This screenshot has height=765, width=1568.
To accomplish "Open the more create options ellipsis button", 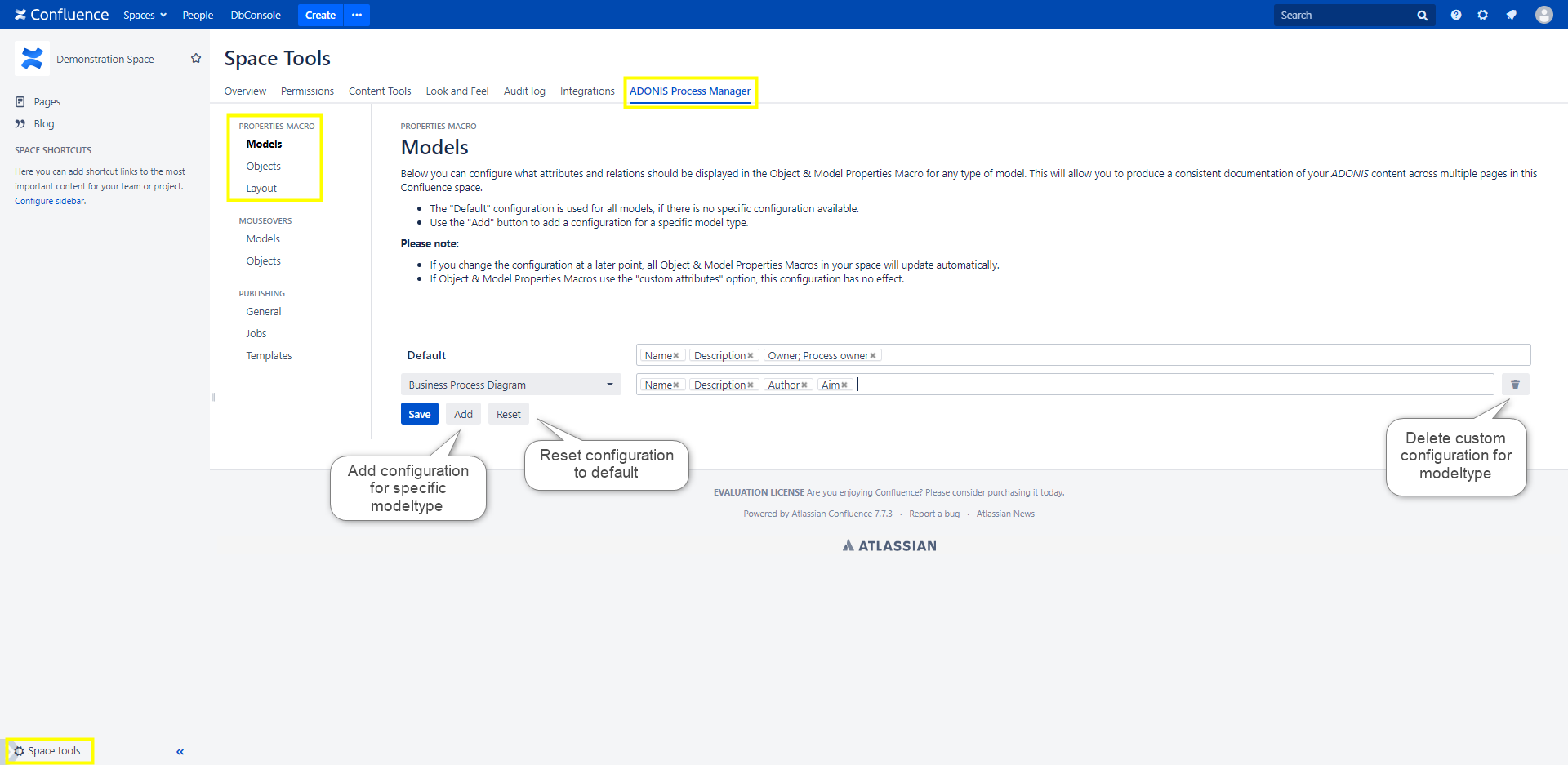I will [357, 15].
